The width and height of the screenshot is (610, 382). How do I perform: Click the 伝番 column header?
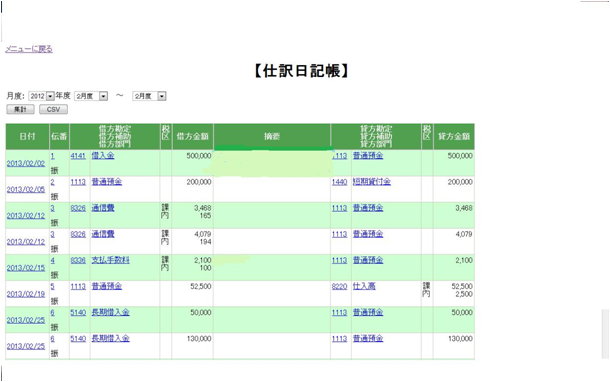[59, 137]
